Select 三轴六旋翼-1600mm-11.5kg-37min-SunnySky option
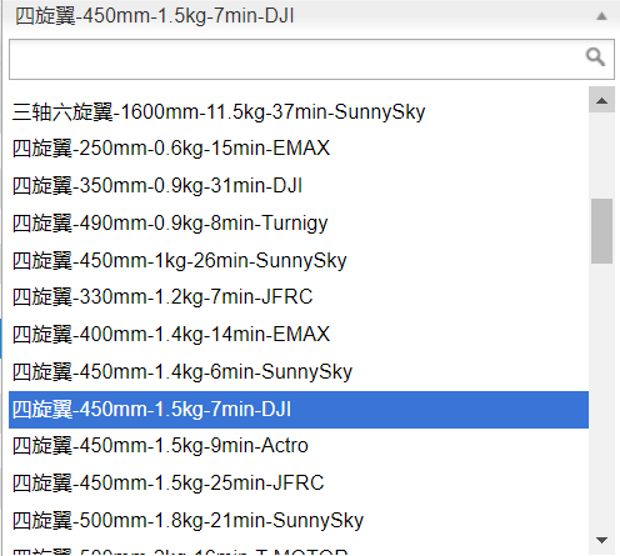This screenshot has height=556, width=620. (x=299, y=112)
